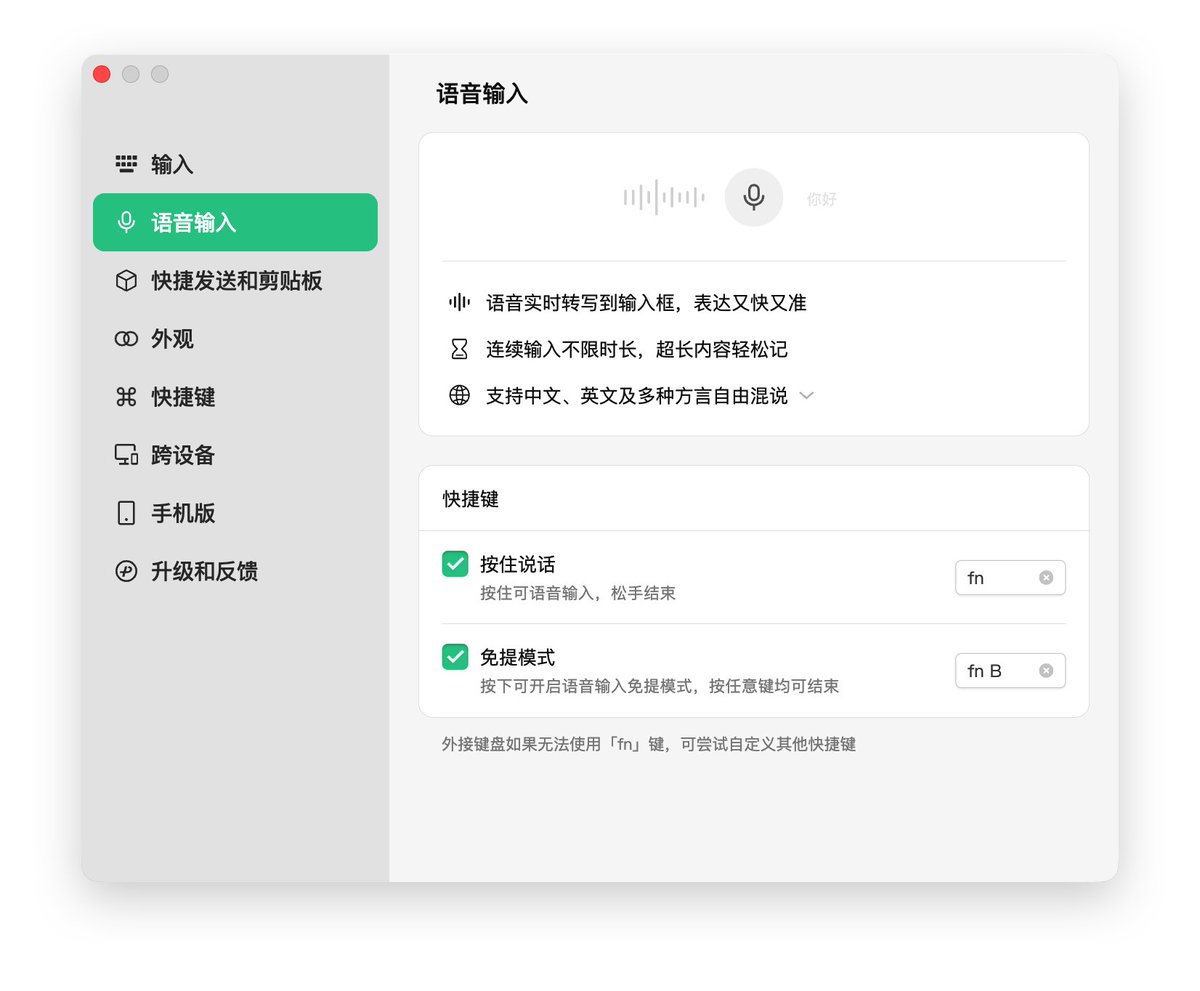Close the window with the red button

[x=101, y=74]
